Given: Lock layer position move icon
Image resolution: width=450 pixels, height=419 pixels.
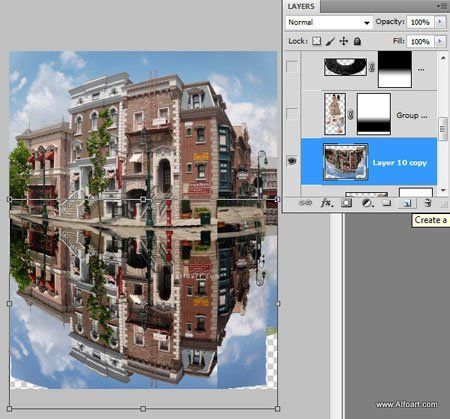Looking at the screenshot, I should click(344, 41).
